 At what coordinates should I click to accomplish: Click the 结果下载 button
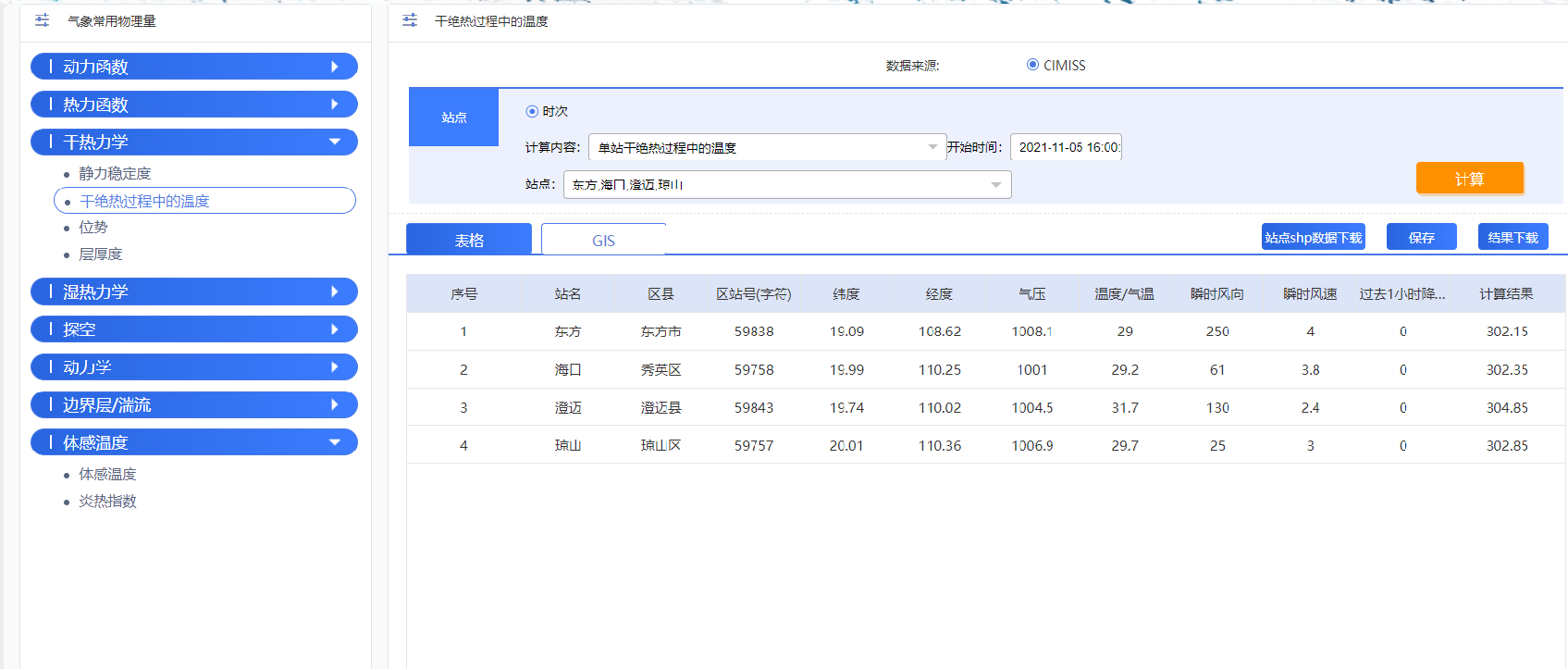point(1513,237)
